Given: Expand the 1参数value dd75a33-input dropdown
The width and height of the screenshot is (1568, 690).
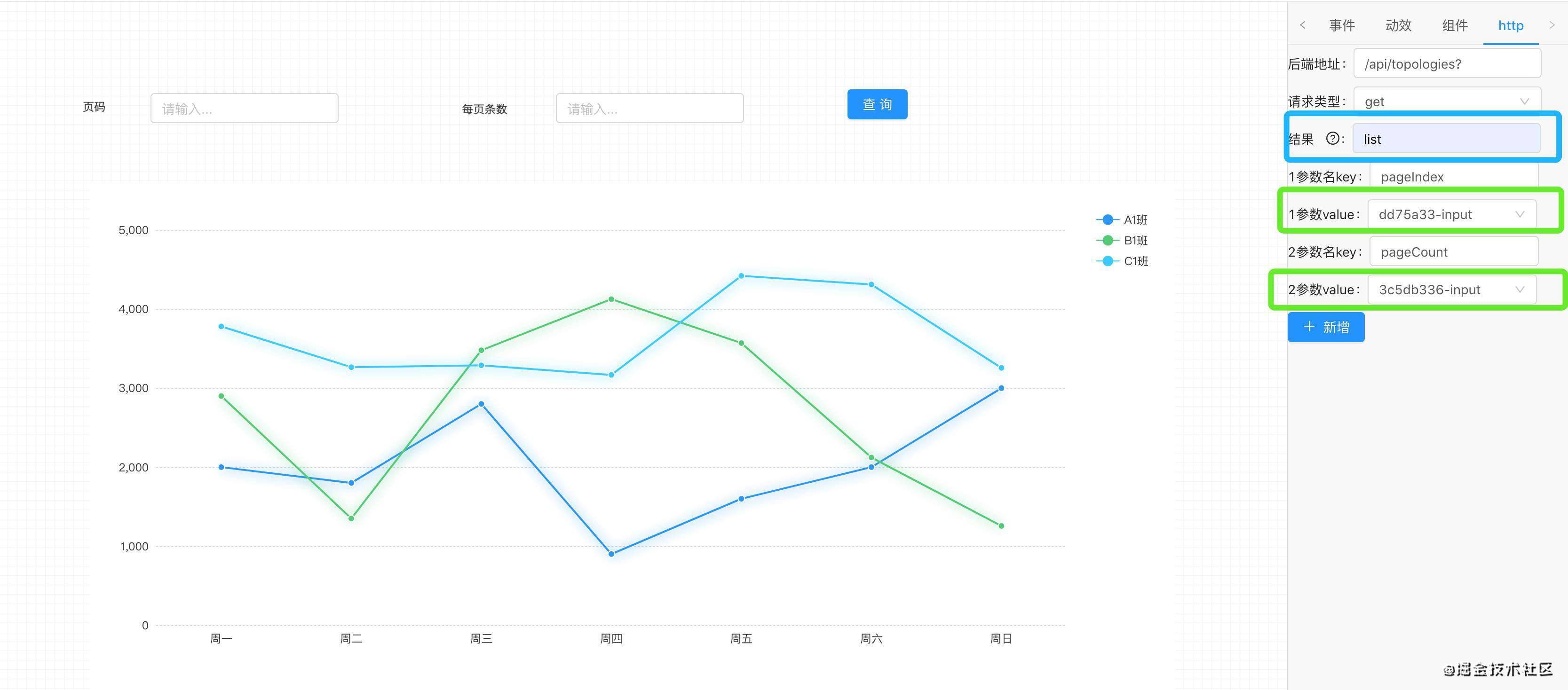Looking at the screenshot, I should 1451,214.
